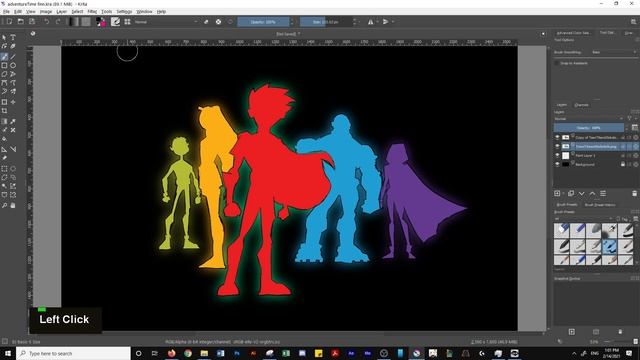The width and height of the screenshot is (640, 360).
Task: Toggle the Background layer lock
Action: (623, 164)
